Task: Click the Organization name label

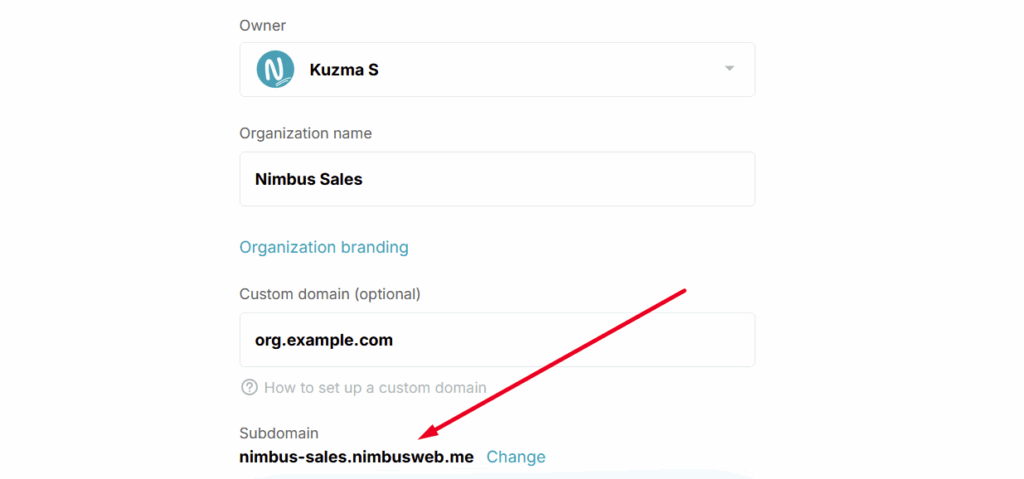Action: (306, 133)
